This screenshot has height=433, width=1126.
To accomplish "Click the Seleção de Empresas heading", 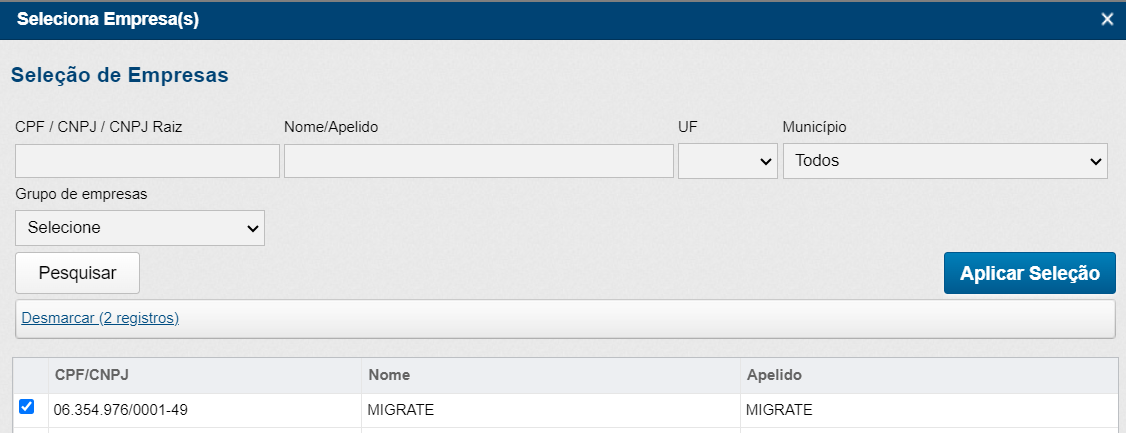I will pos(119,75).
